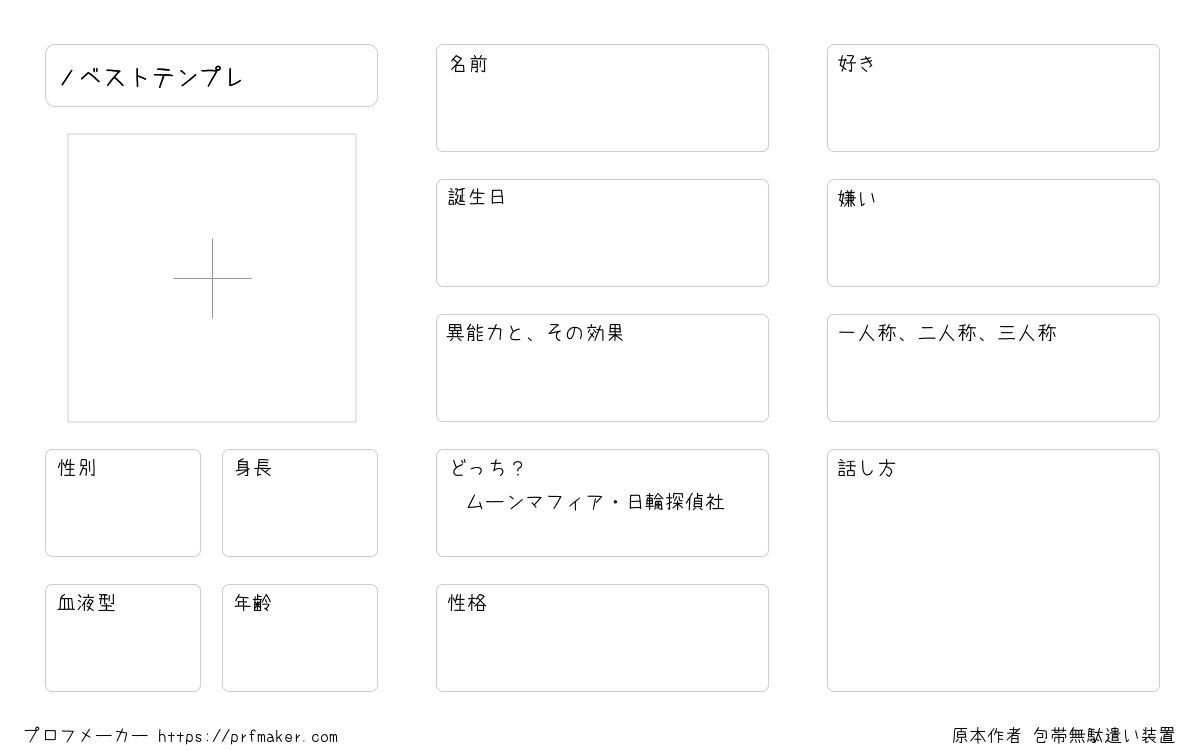
Task: Click the 嫌い dislikes field
Action: [x=993, y=233]
